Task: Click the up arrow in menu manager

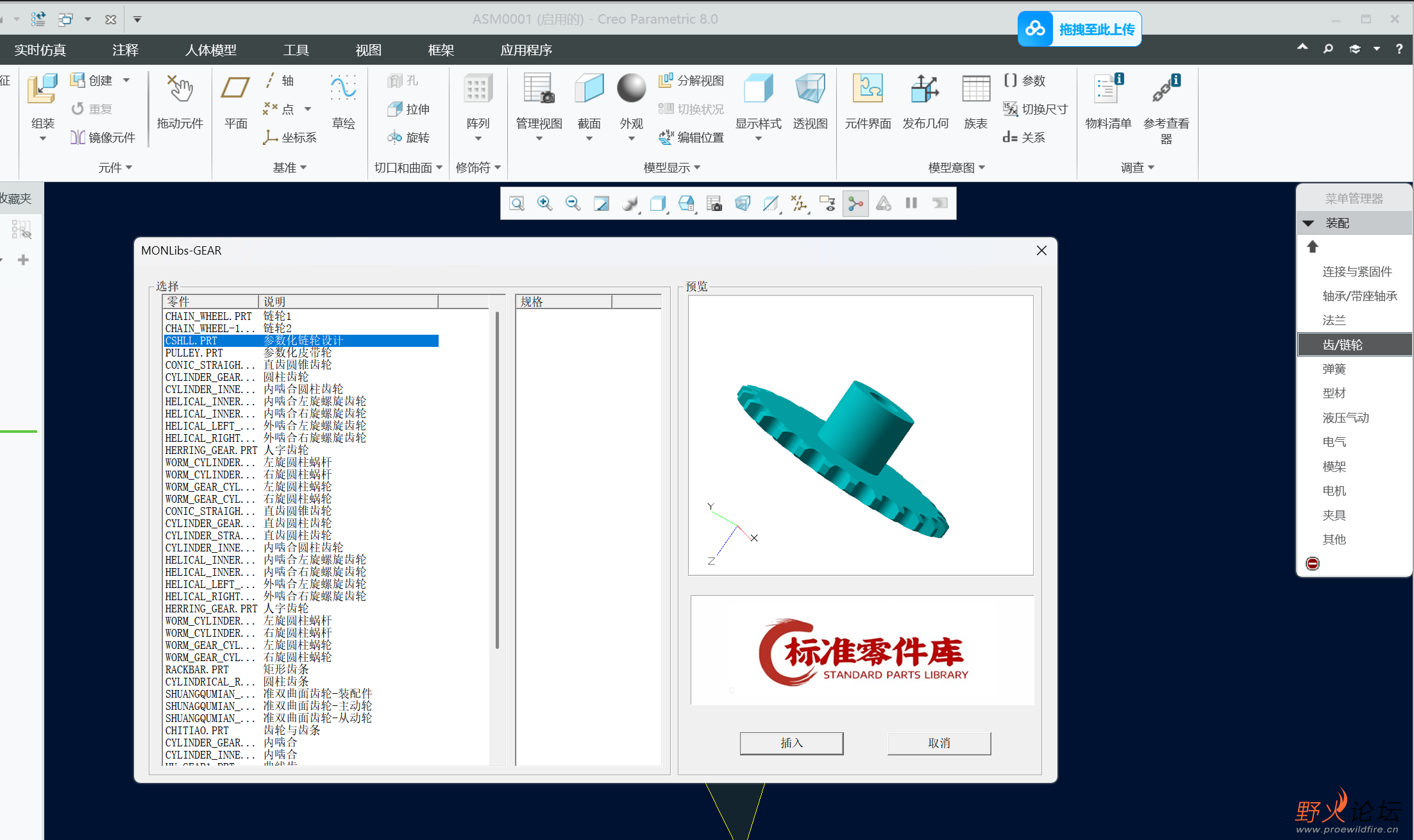Action: (1313, 247)
